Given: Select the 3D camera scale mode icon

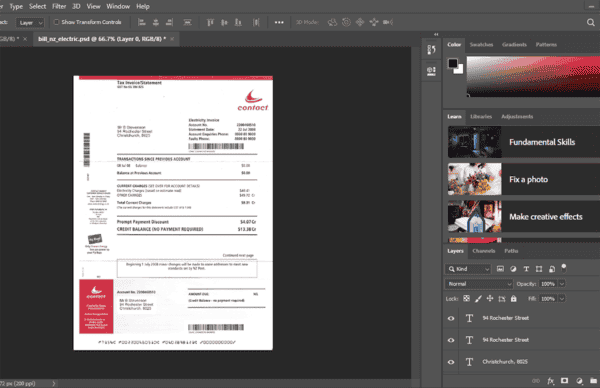Looking at the screenshot, I should [388, 23].
